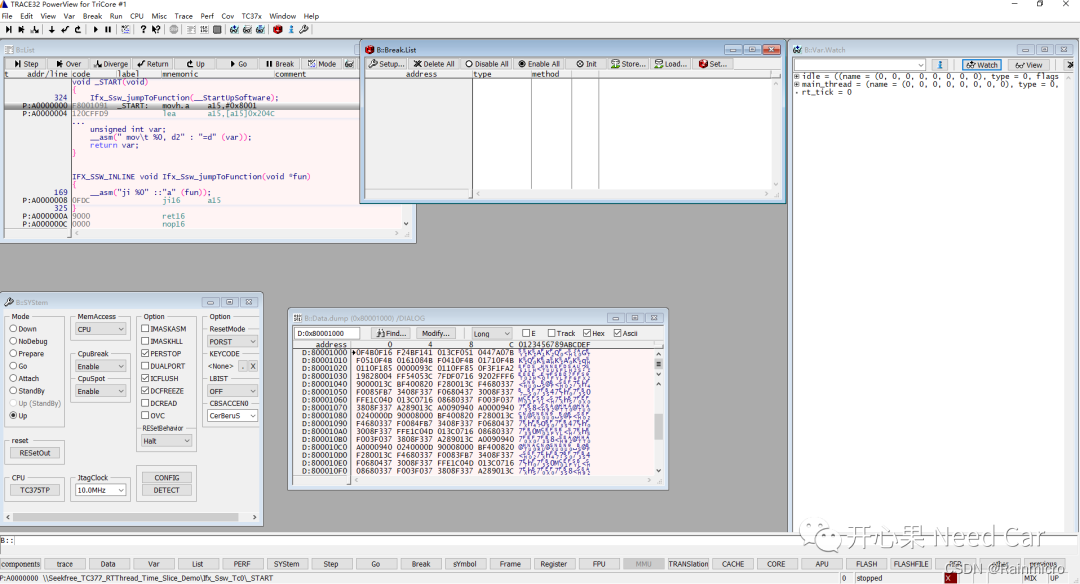Open the FLASH window from bottom toolbar
The height and width of the screenshot is (584, 1080).
(x=865, y=563)
